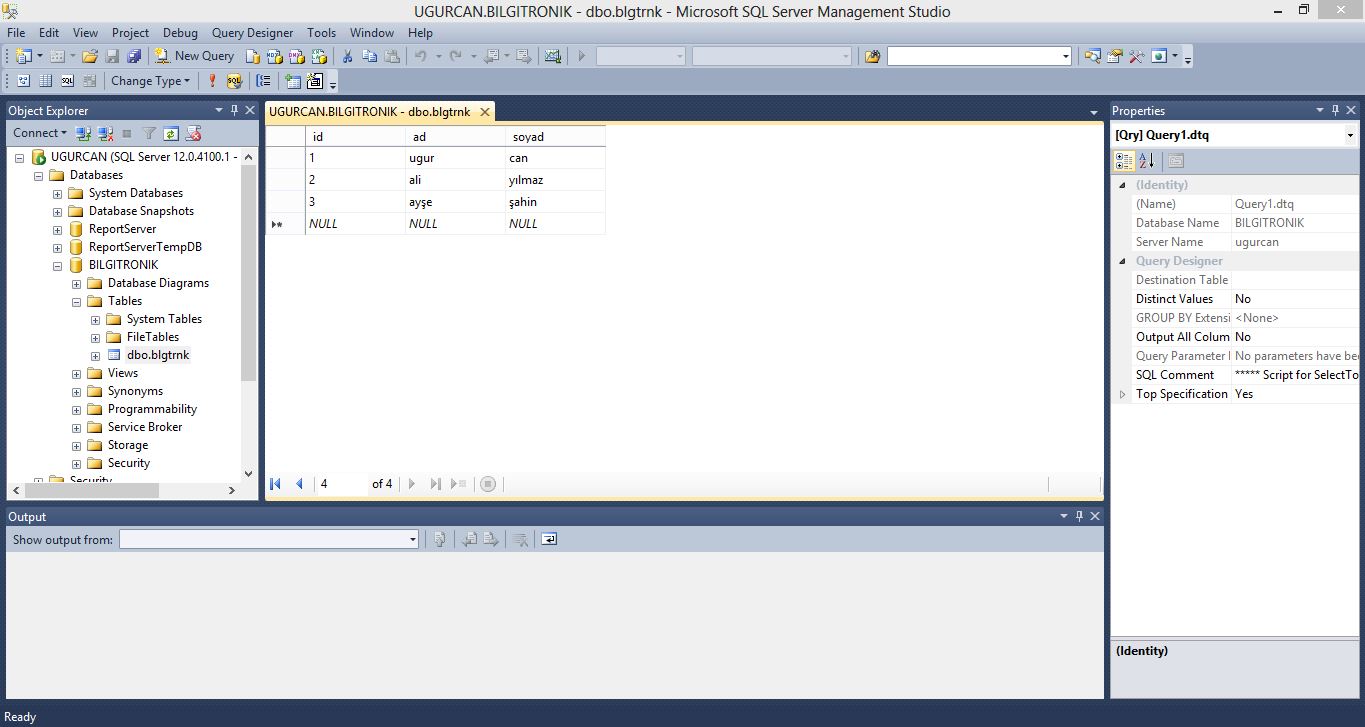Viewport: 1365px width, 727px height.
Task: Open the Help menu
Action: pos(420,33)
